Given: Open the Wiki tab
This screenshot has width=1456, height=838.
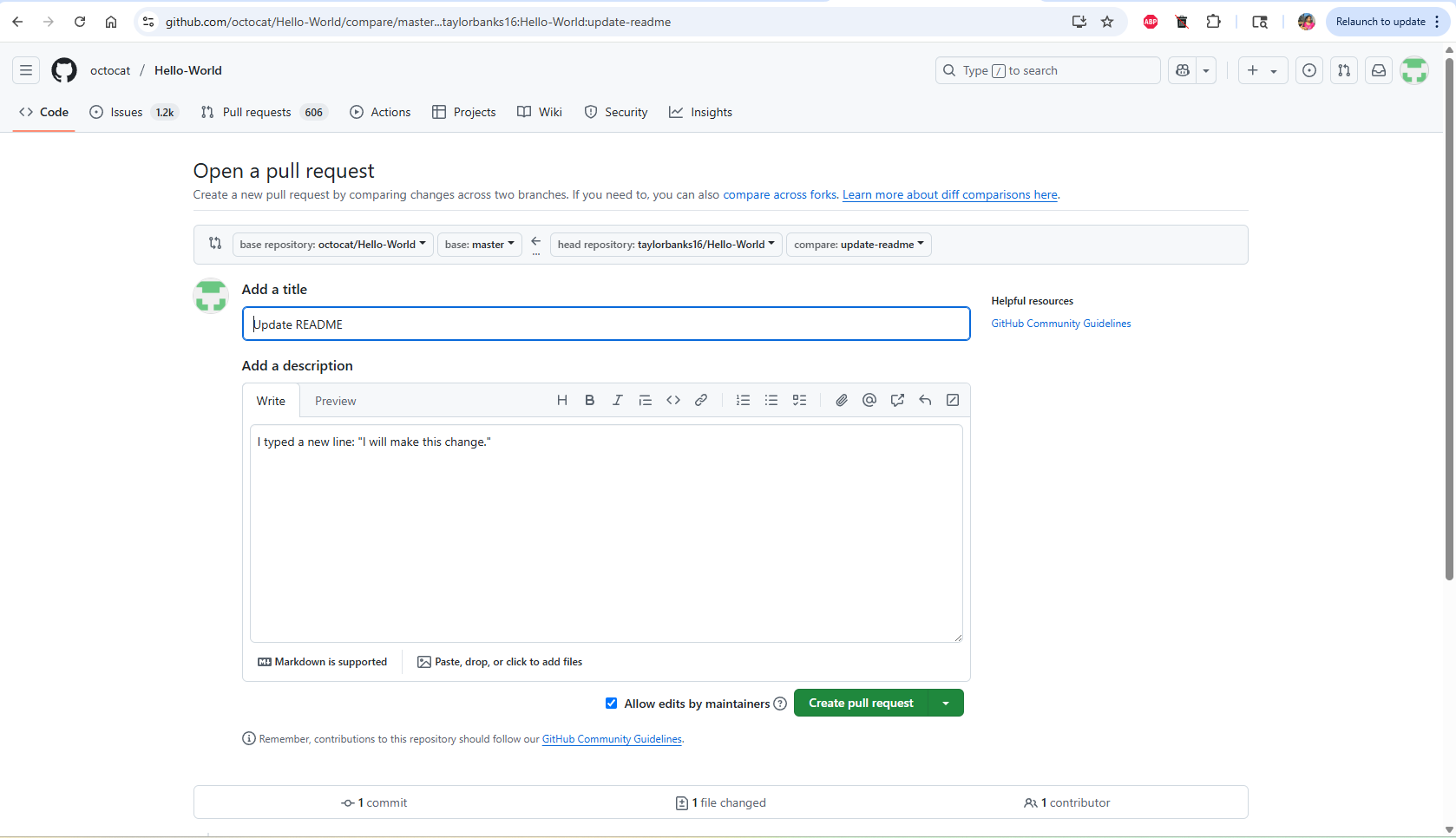Looking at the screenshot, I should pos(540,112).
